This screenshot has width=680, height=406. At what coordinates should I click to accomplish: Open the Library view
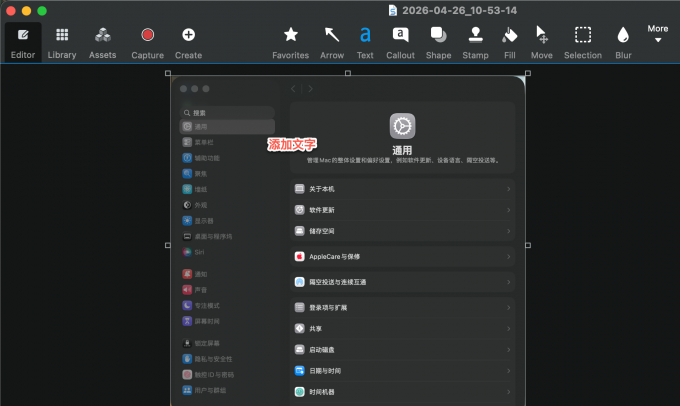(62, 43)
